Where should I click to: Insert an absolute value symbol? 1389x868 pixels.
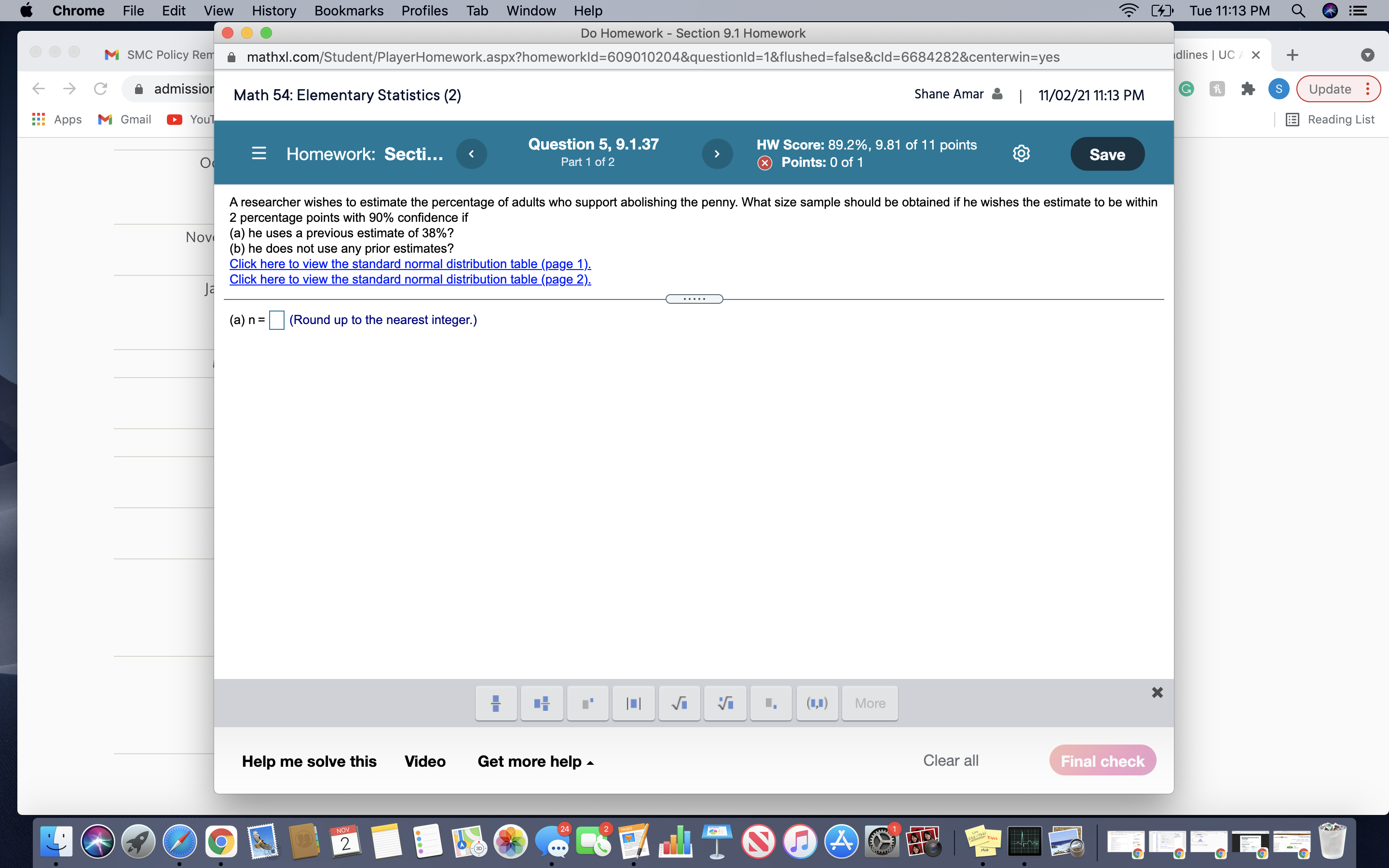click(633, 703)
